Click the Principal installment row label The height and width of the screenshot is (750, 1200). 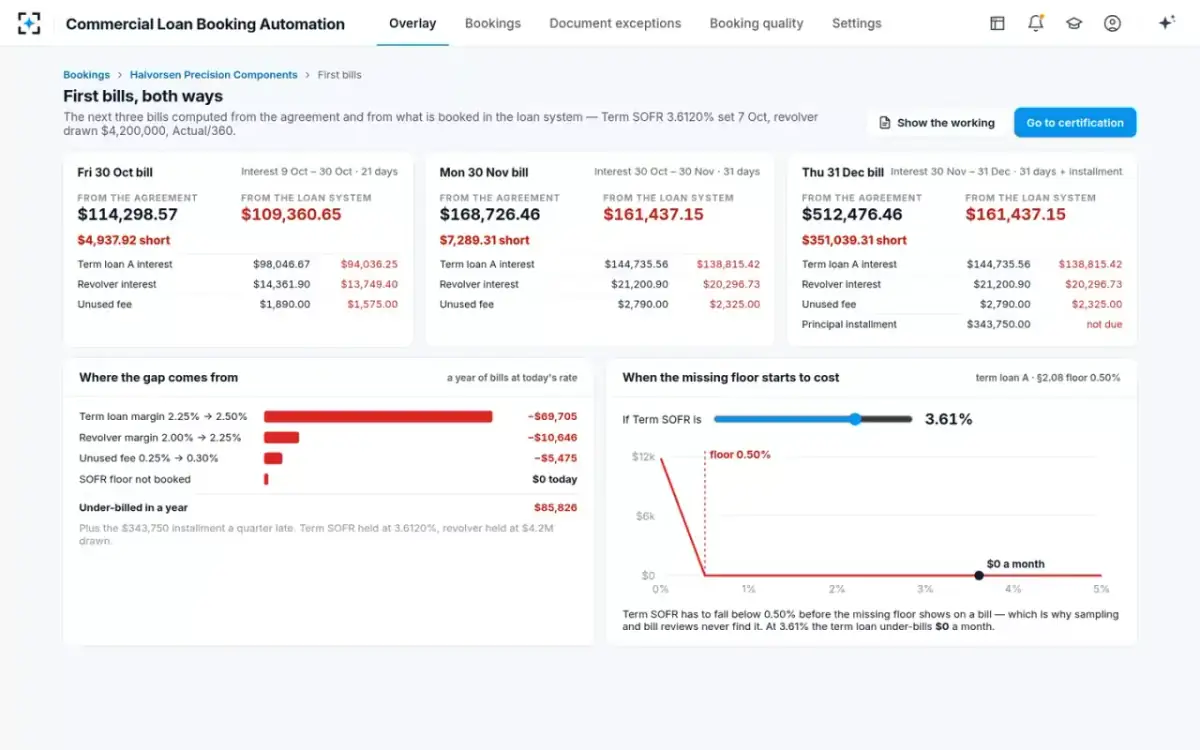pyautogui.click(x=849, y=324)
